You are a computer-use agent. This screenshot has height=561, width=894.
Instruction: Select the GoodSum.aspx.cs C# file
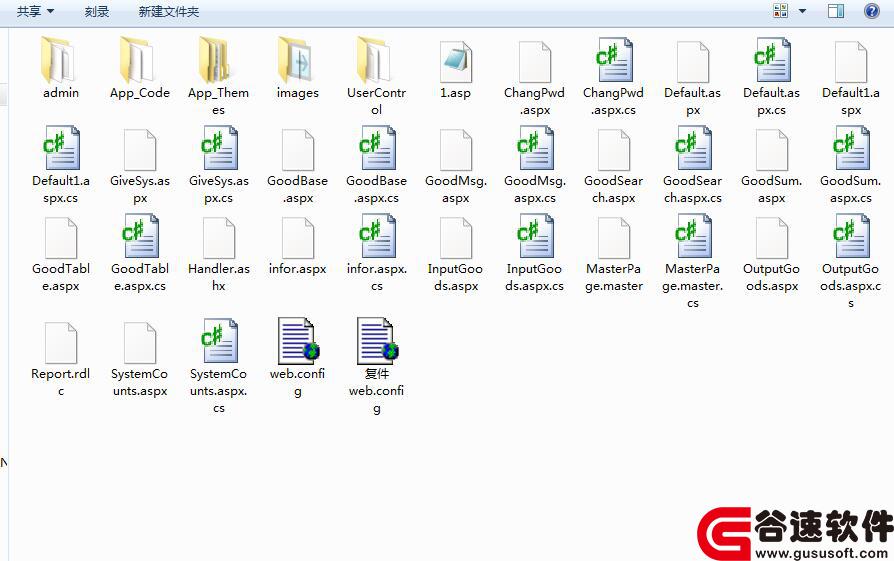click(851, 148)
